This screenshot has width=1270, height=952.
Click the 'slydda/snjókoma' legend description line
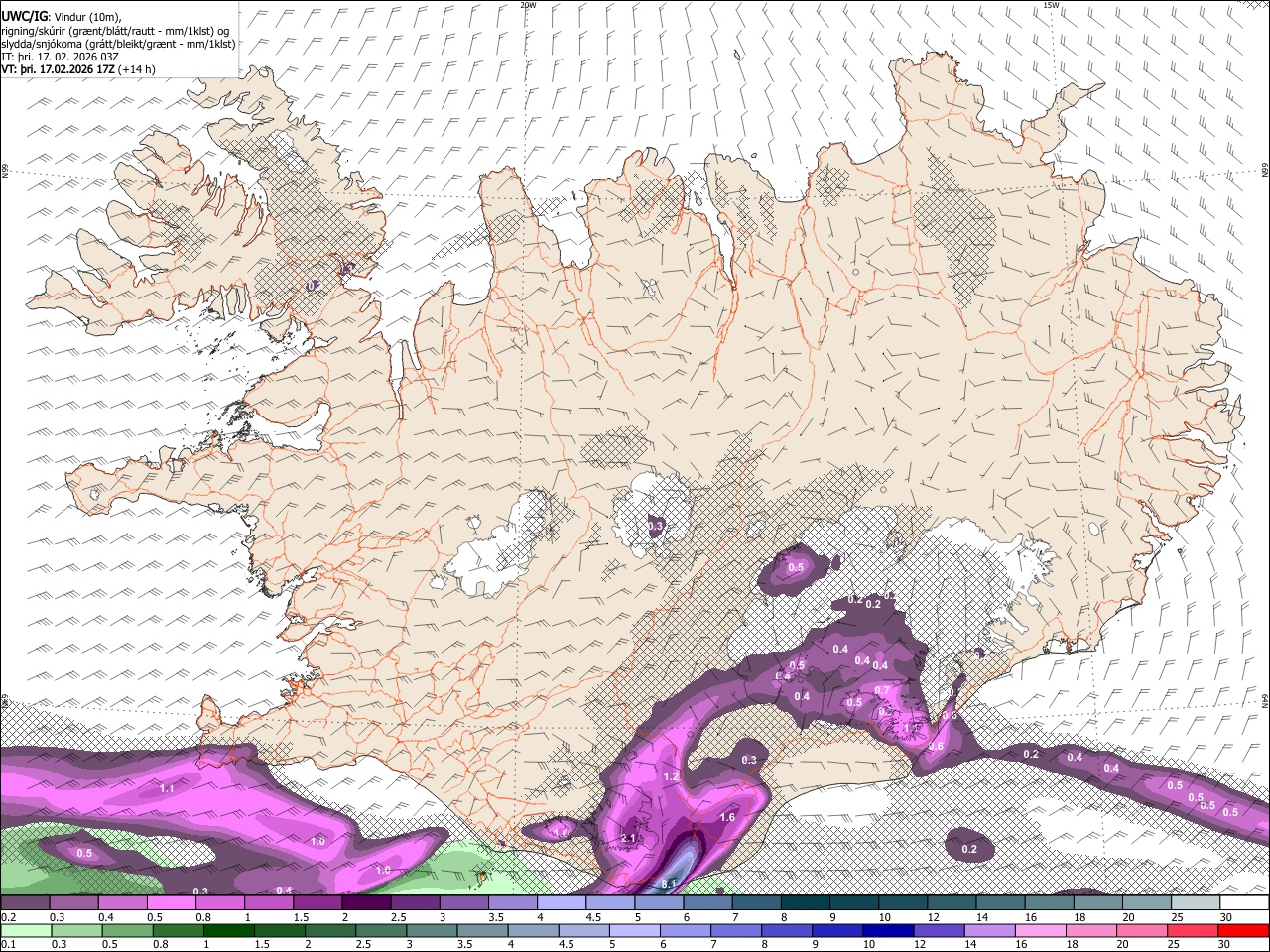click(x=118, y=44)
